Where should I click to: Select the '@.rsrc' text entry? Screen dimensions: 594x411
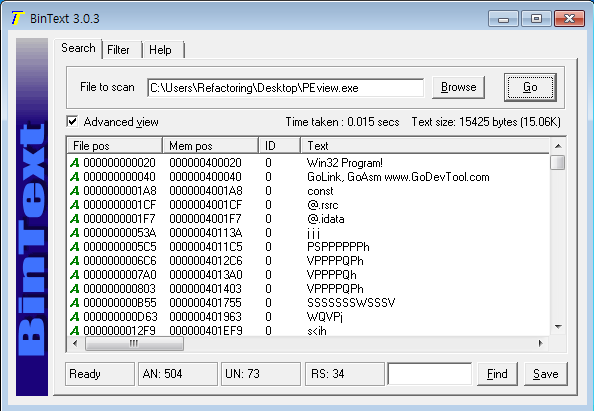(x=323, y=205)
